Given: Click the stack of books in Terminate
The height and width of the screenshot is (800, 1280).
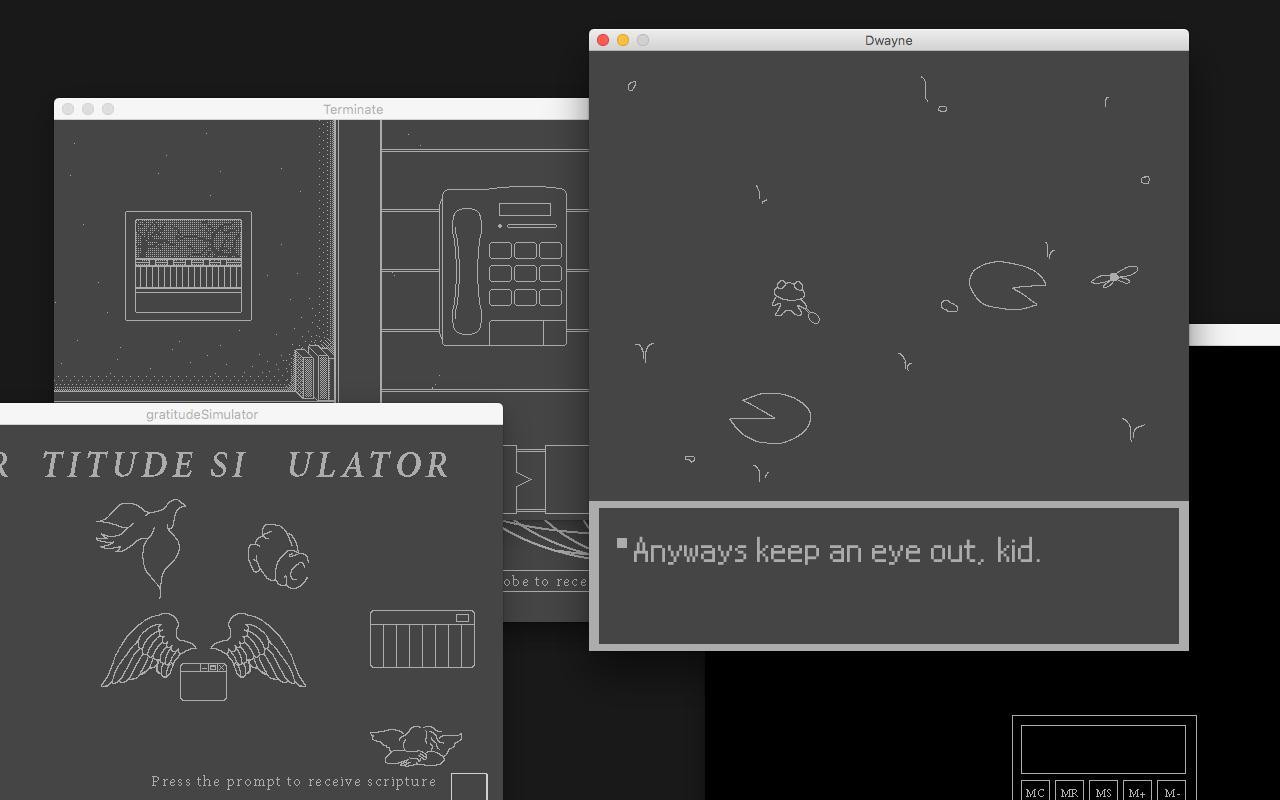Looking at the screenshot, I should point(313,373).
